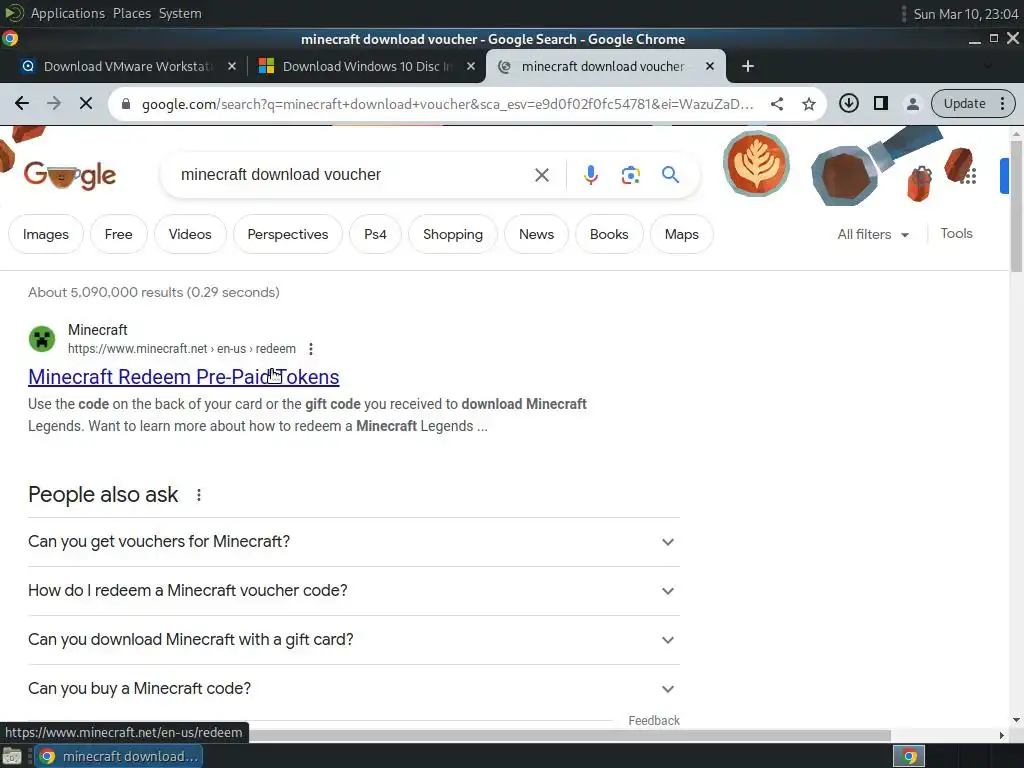This screenshot has height=768, width=1024.
Task: Open Minecraft Redeem Pre-Paid Tokens link
Action: [184, 377]
